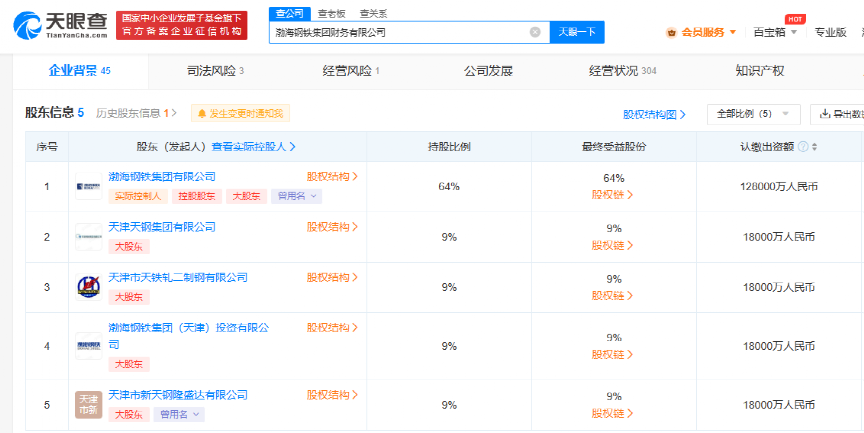
Task: Click 渤海钢铁集团(天津)投资有限公司 logo
Action: tap(89, 346)
